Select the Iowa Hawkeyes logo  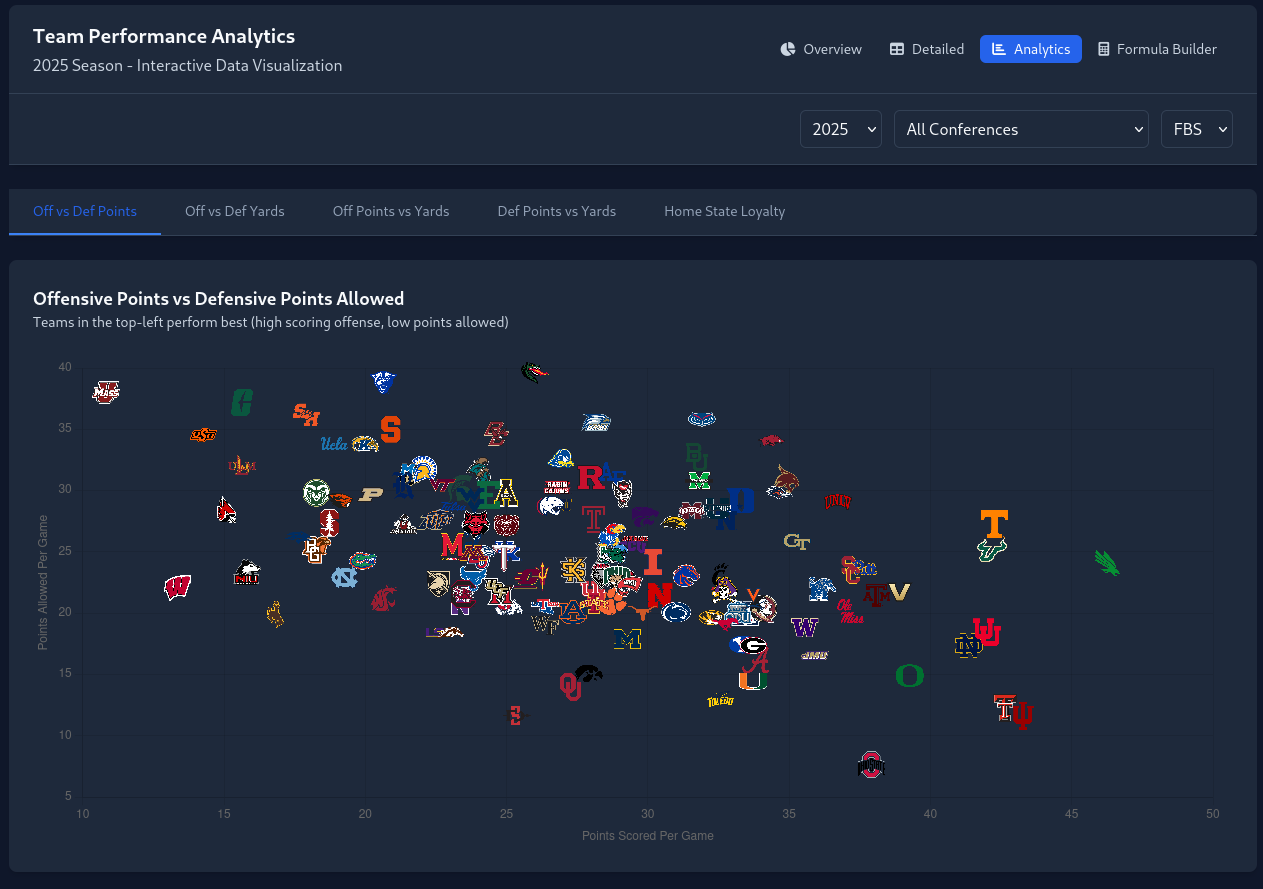[x=589, y=674]
